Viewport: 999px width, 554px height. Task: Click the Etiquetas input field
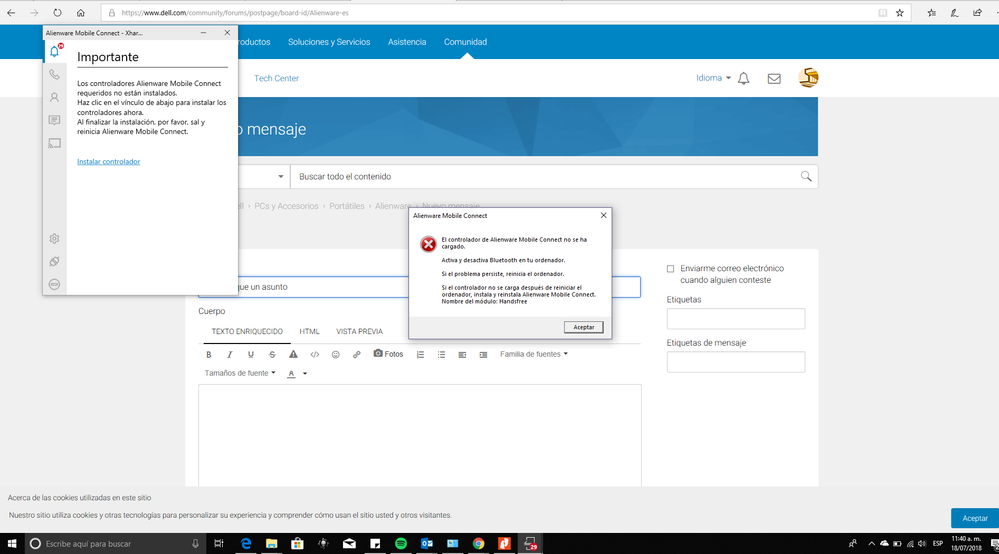coord(736,318)
